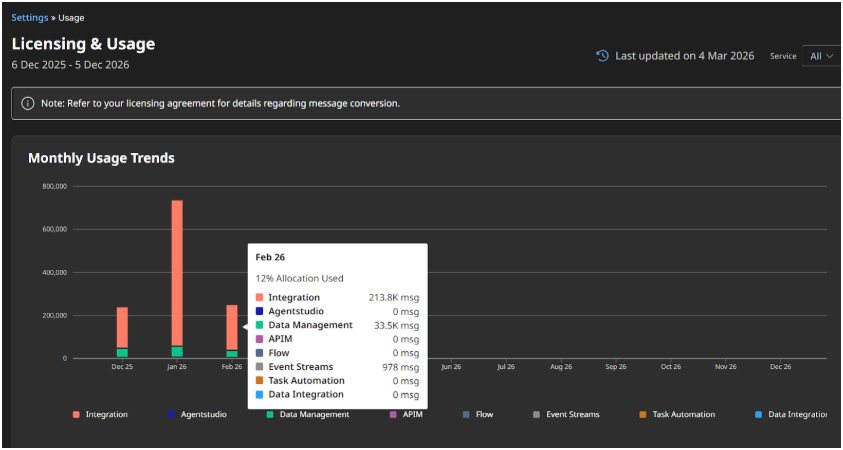Viewport: 843px width, 450px height.
Task: Click the 6 Dec 2025 - 5 Dec 2026 date range
Action: click(70, 65)
